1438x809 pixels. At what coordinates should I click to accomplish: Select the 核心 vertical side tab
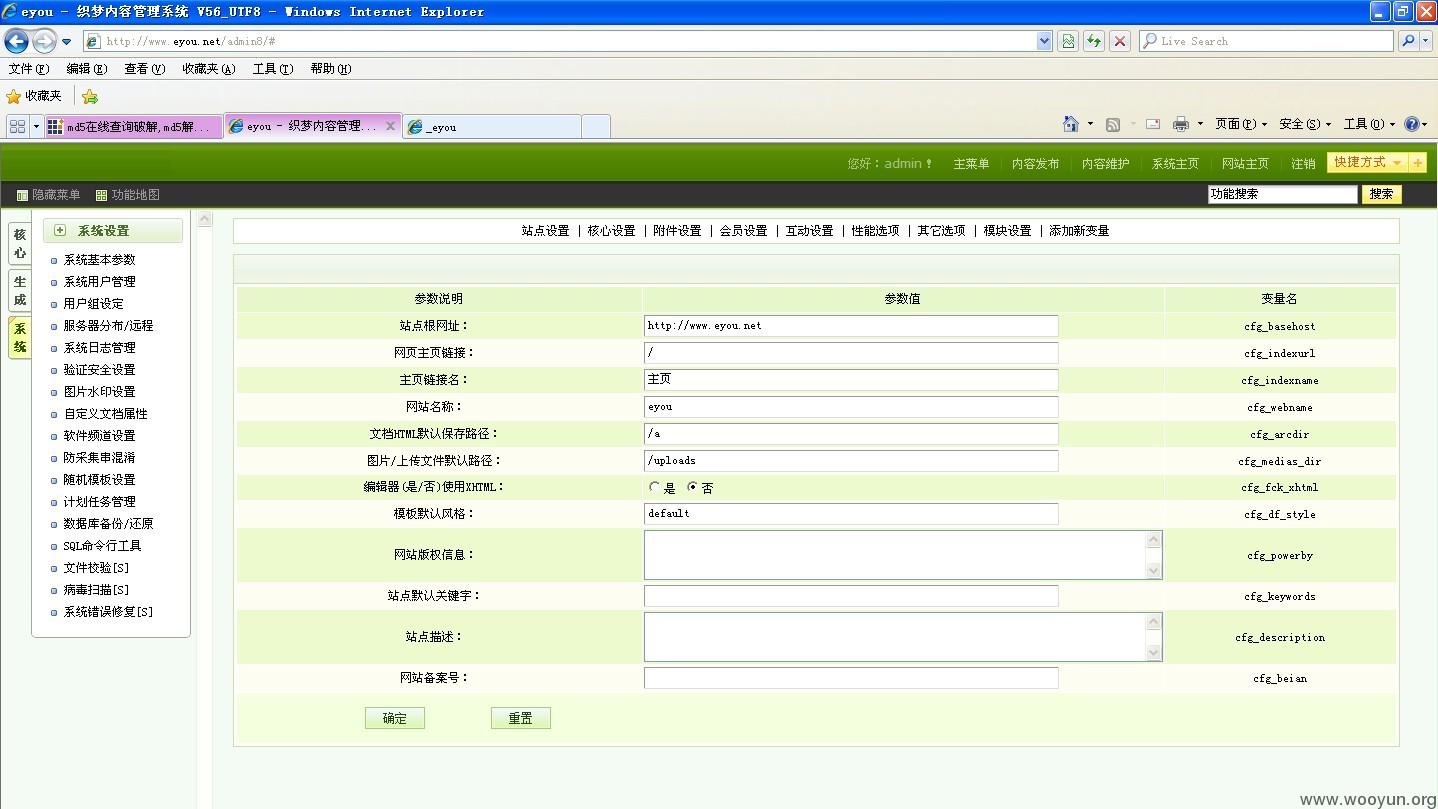click(20, 244)
